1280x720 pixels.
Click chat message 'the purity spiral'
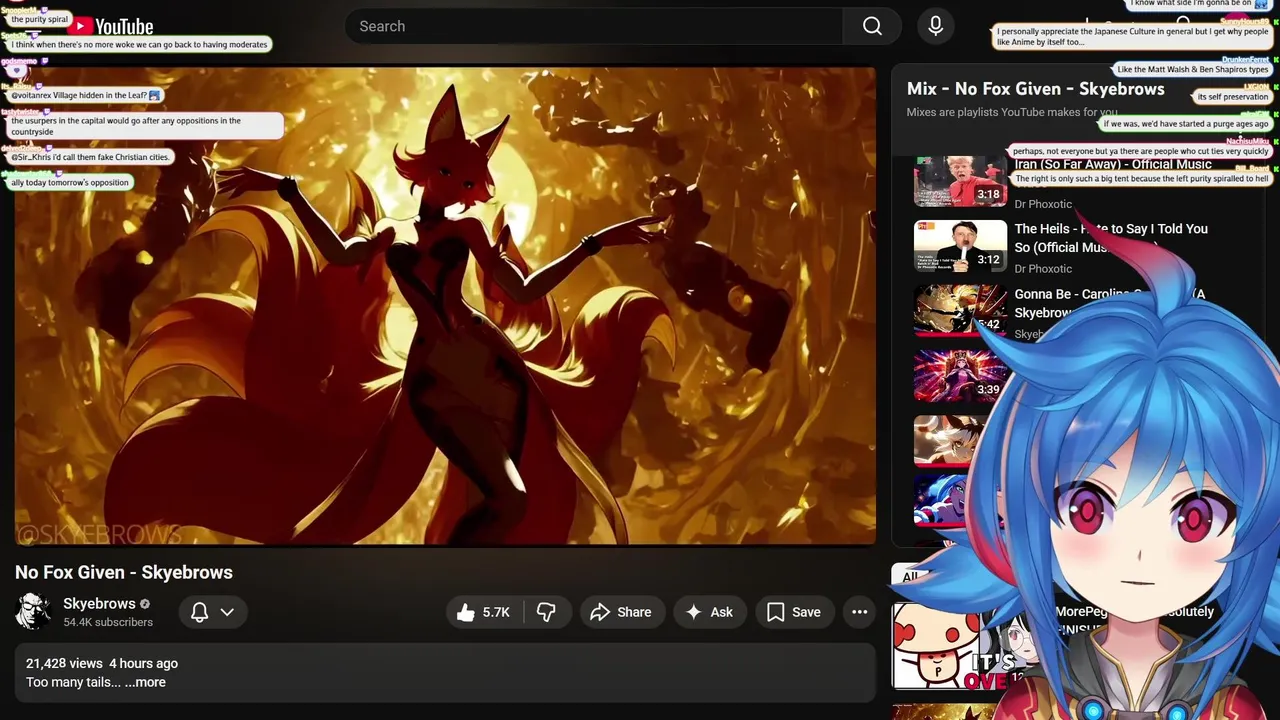pos(40,19)
